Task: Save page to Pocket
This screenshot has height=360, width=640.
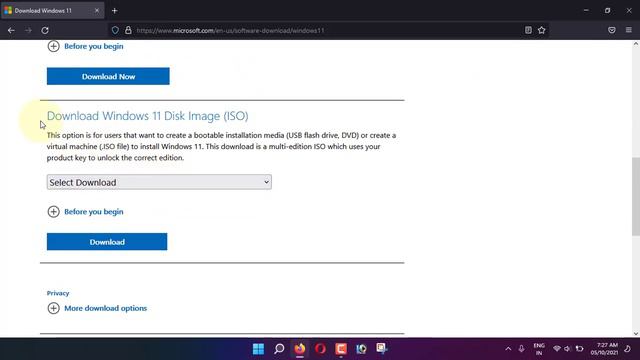Action: [x=611, y=30]
